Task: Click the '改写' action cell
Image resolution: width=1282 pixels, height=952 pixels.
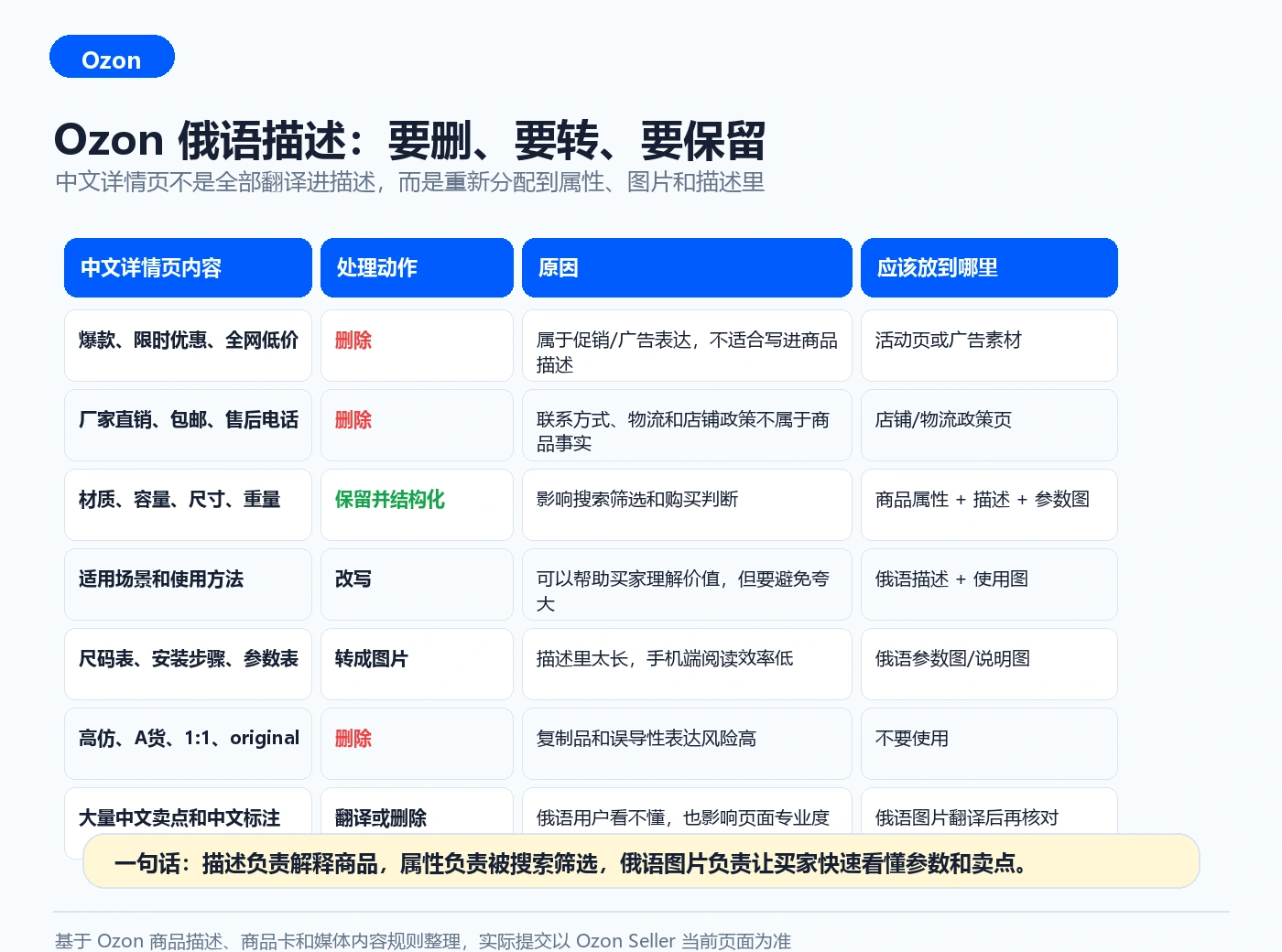Action: [417, 584]
